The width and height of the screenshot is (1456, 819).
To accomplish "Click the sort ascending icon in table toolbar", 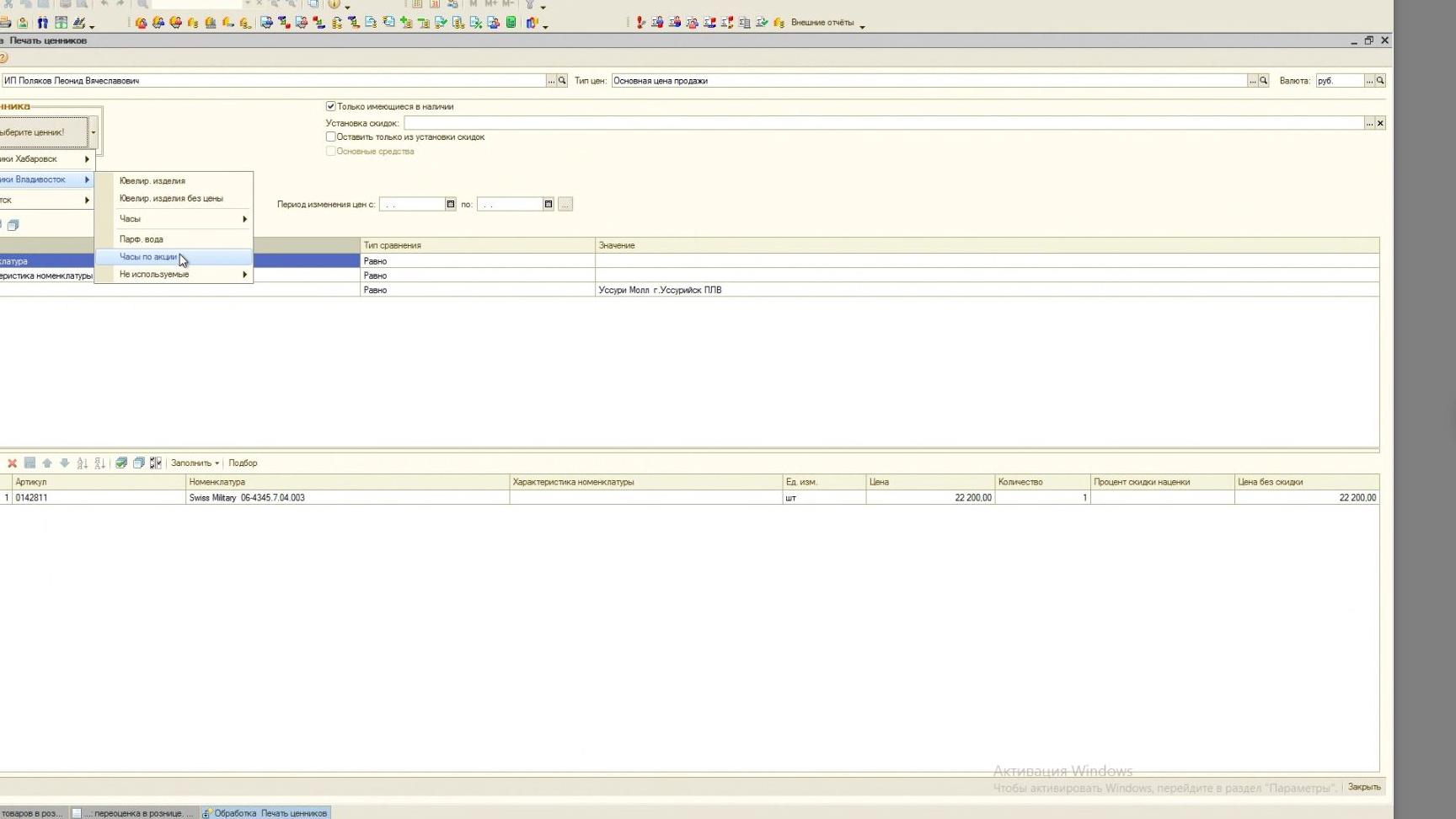I will (x=83, y=463).
